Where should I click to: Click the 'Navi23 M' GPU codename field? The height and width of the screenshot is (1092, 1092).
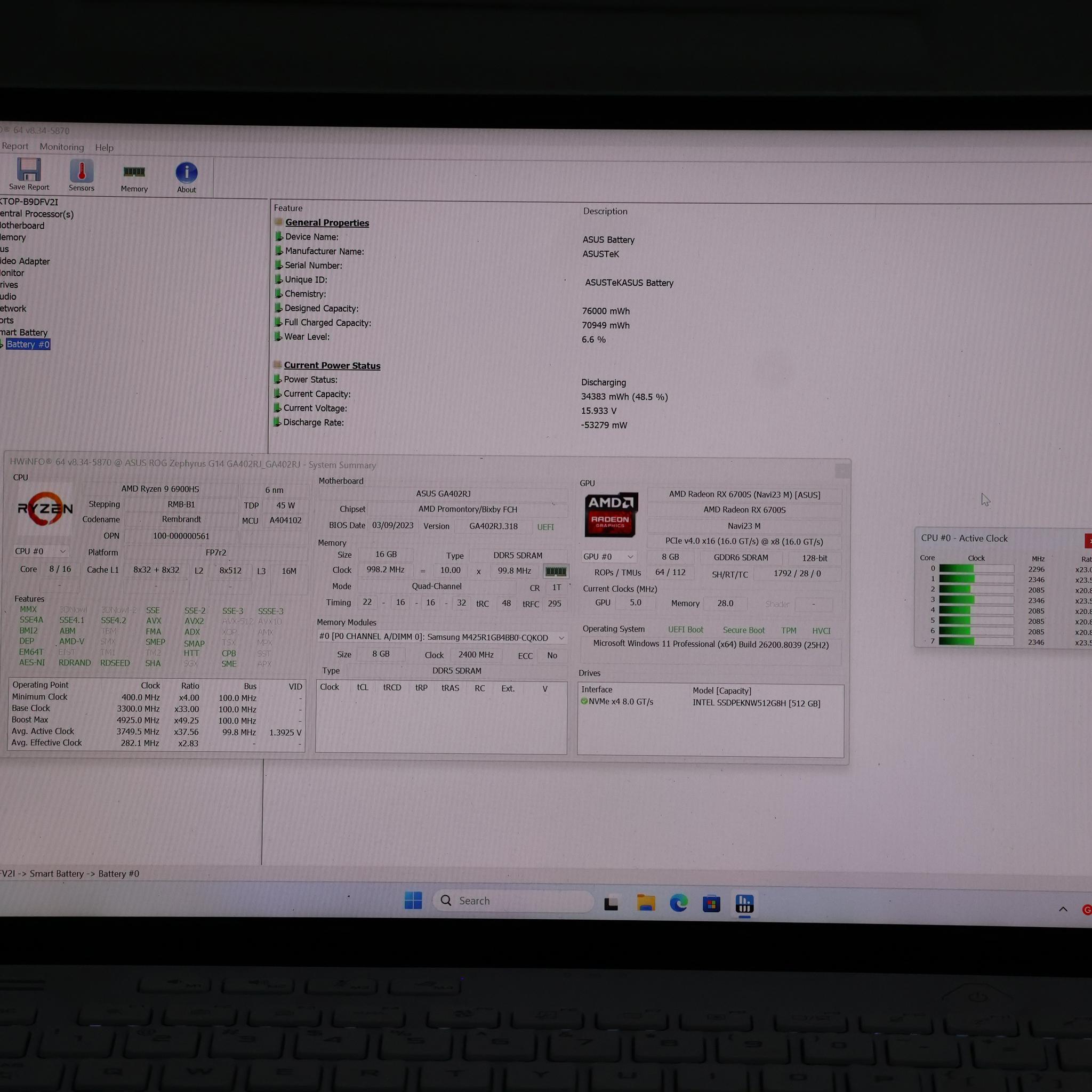click(744, 526)
